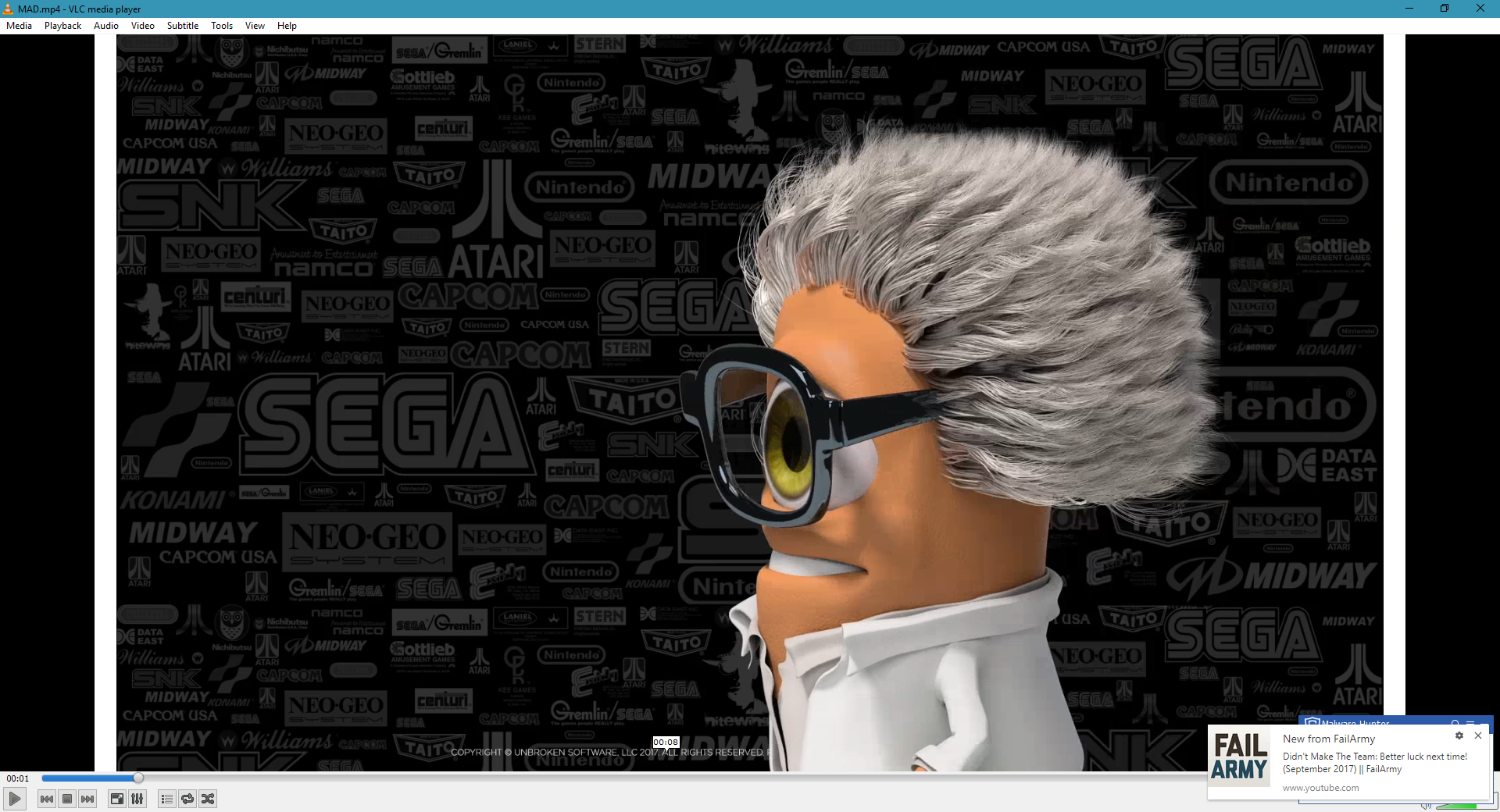
Task: Open the Subtitle menu
Action: coord(183,26)
